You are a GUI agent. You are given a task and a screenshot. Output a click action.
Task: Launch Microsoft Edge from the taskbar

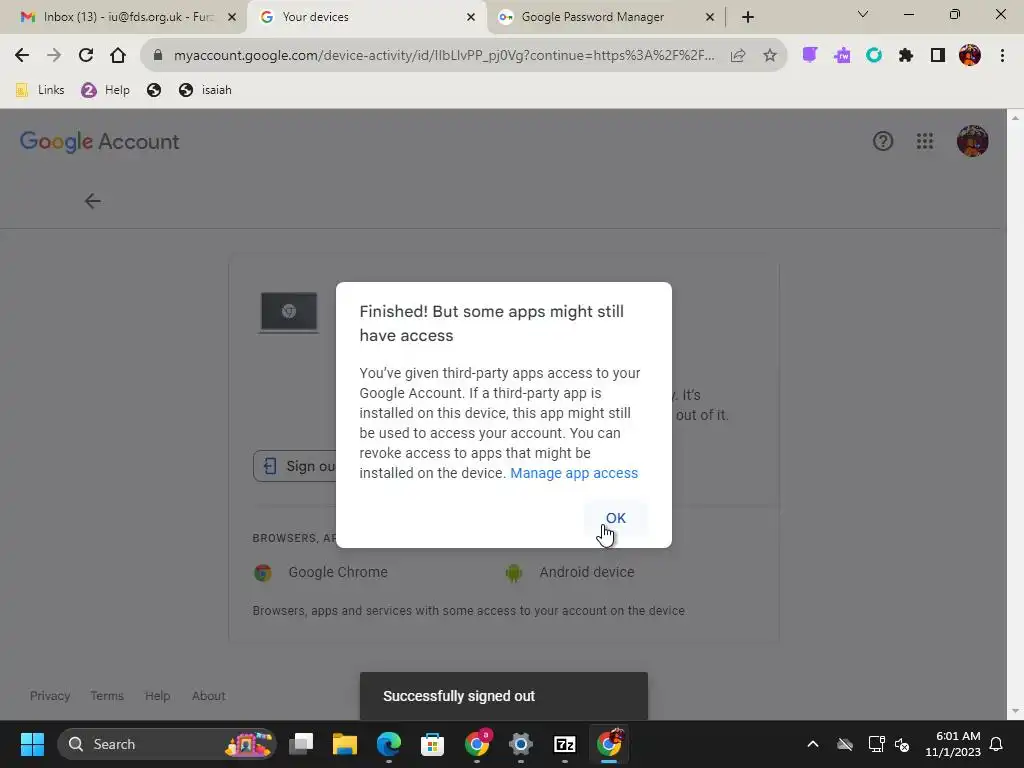click(389, 744)
